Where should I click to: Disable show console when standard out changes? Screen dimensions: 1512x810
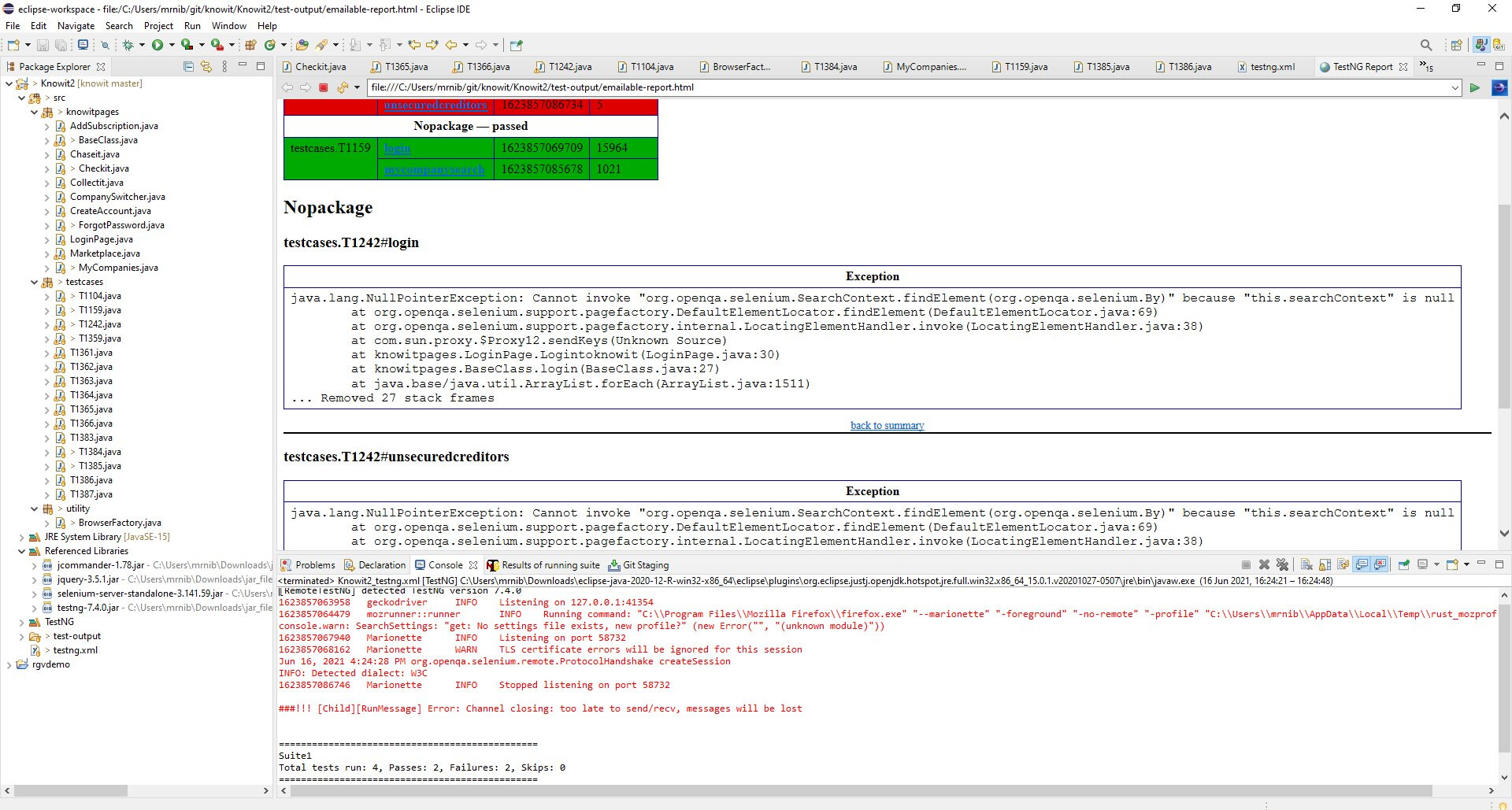pyautogui.click(x=1362, y=564)
